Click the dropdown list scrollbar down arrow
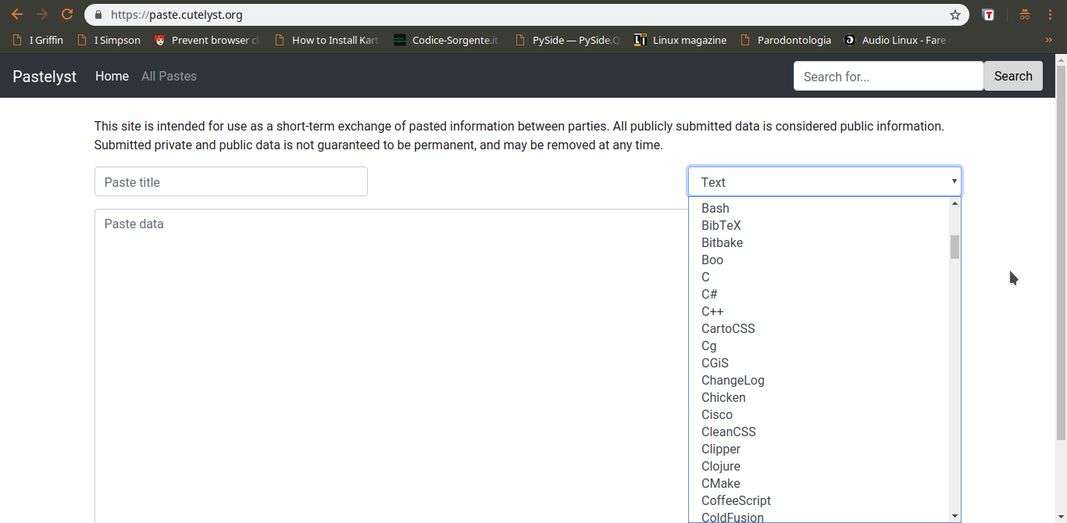 pos(955,515)
